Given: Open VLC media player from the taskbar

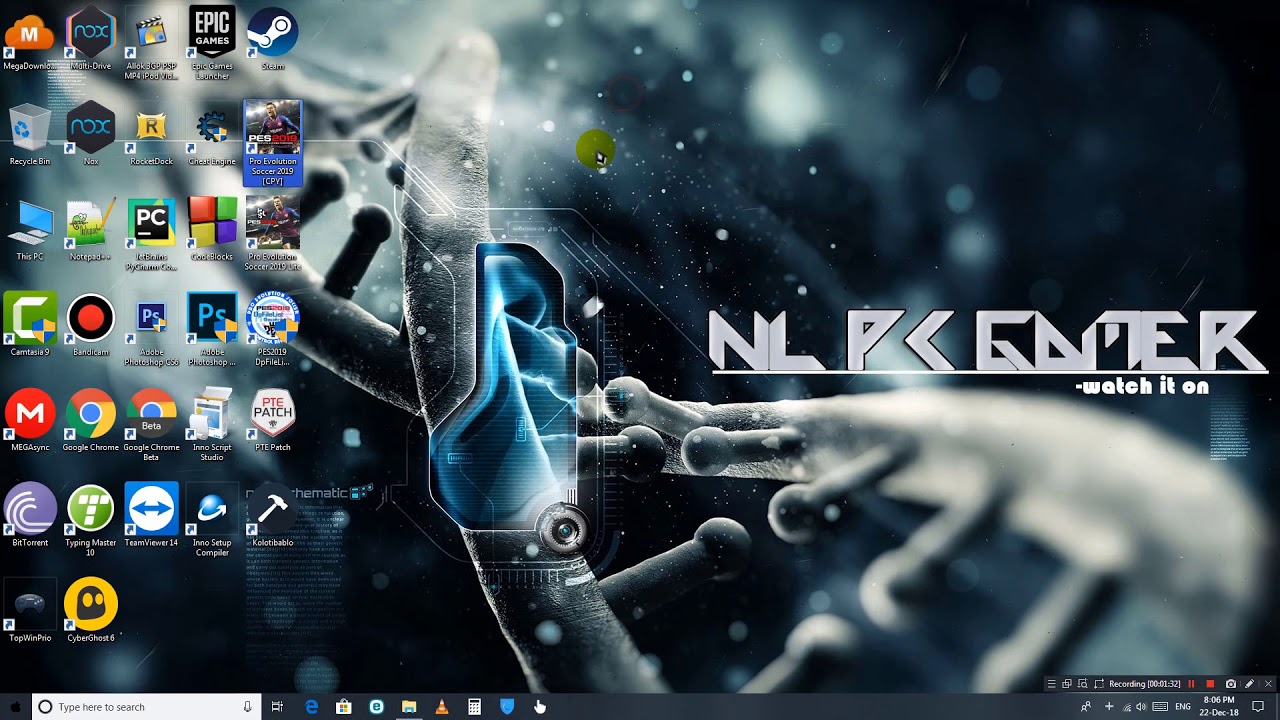Looking at the screenshot, I should (x=442, y=707).
